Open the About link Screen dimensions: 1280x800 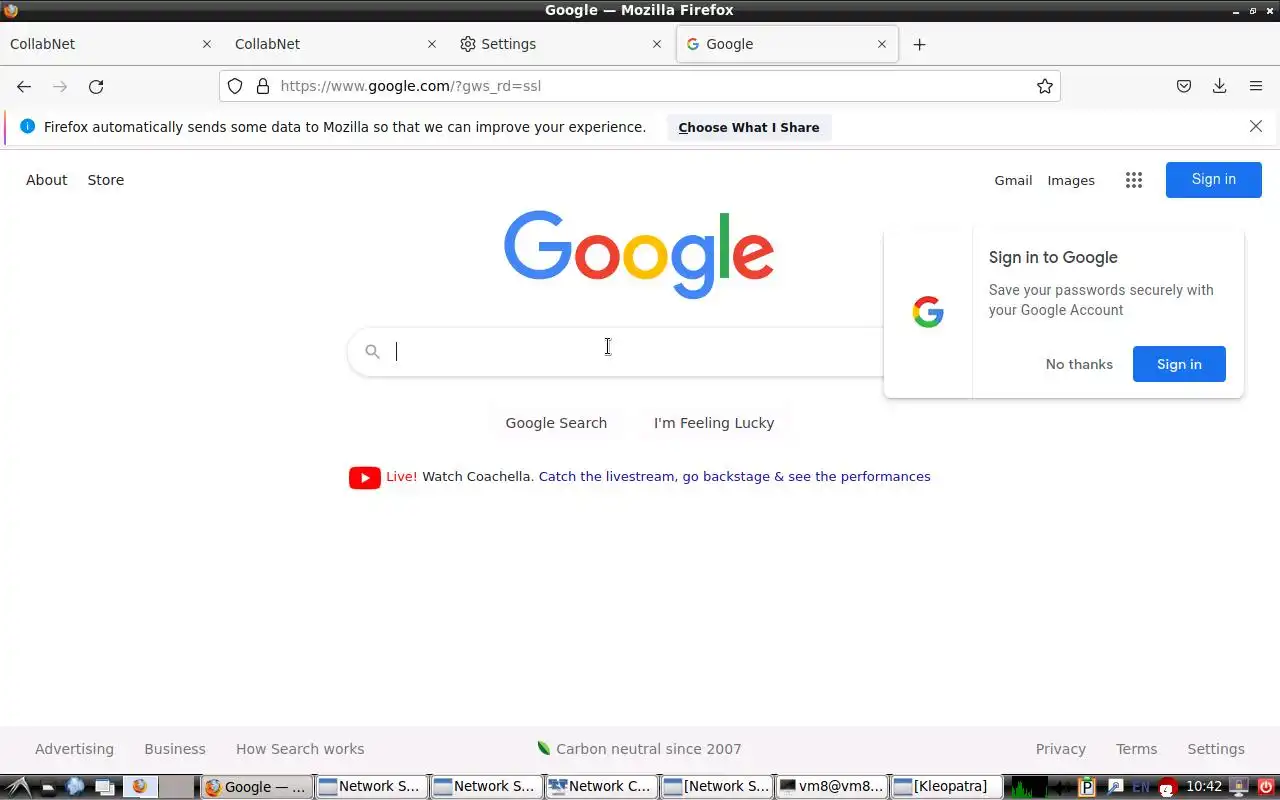47,180
